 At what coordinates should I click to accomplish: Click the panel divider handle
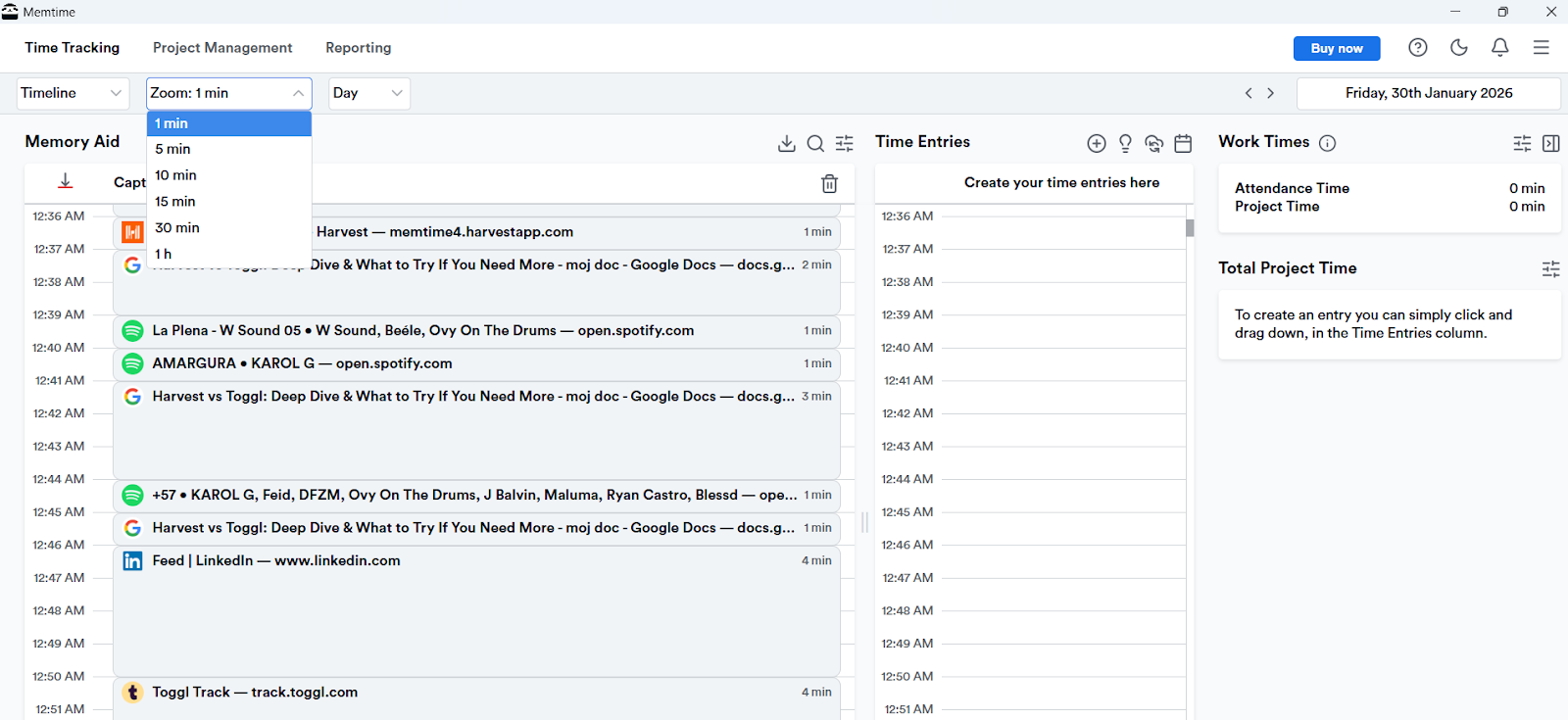click(864, 523)
